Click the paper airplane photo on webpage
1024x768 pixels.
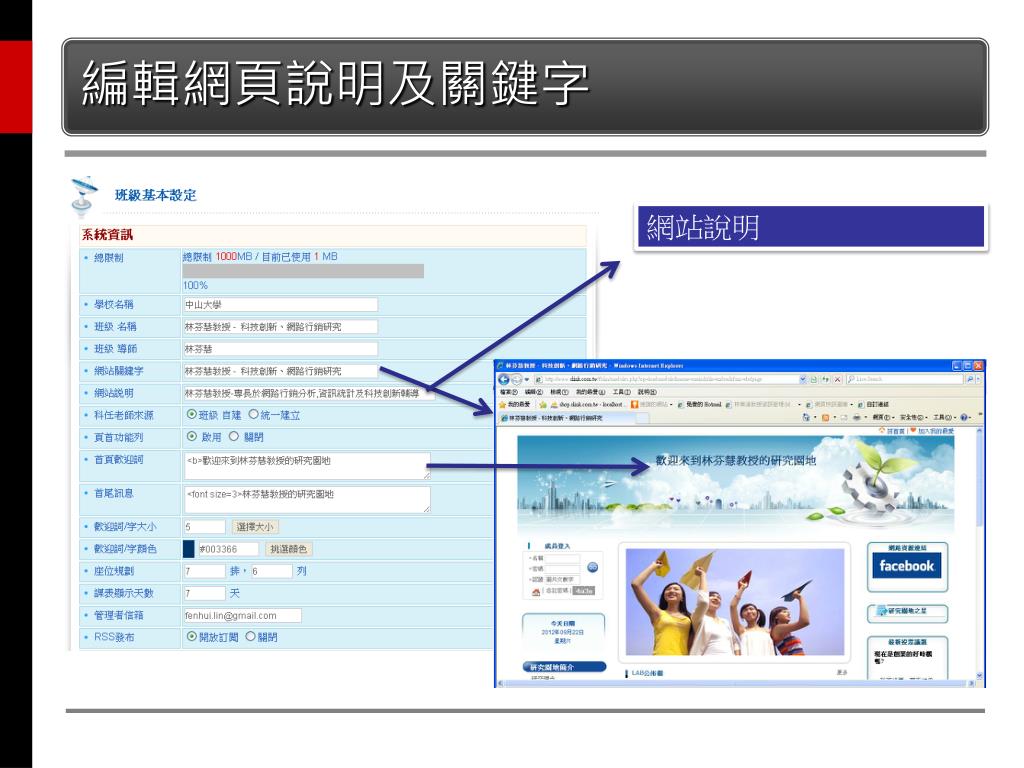[x=735, y=601]
